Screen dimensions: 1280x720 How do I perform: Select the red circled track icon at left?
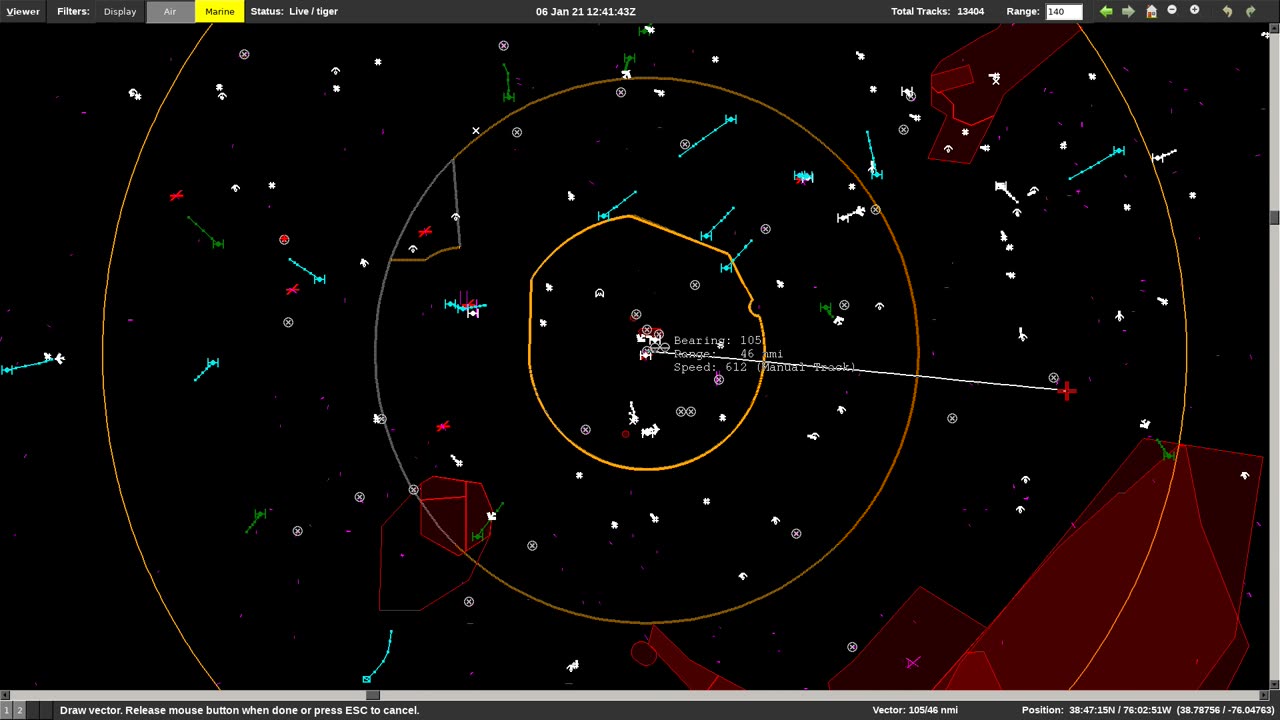284,240
